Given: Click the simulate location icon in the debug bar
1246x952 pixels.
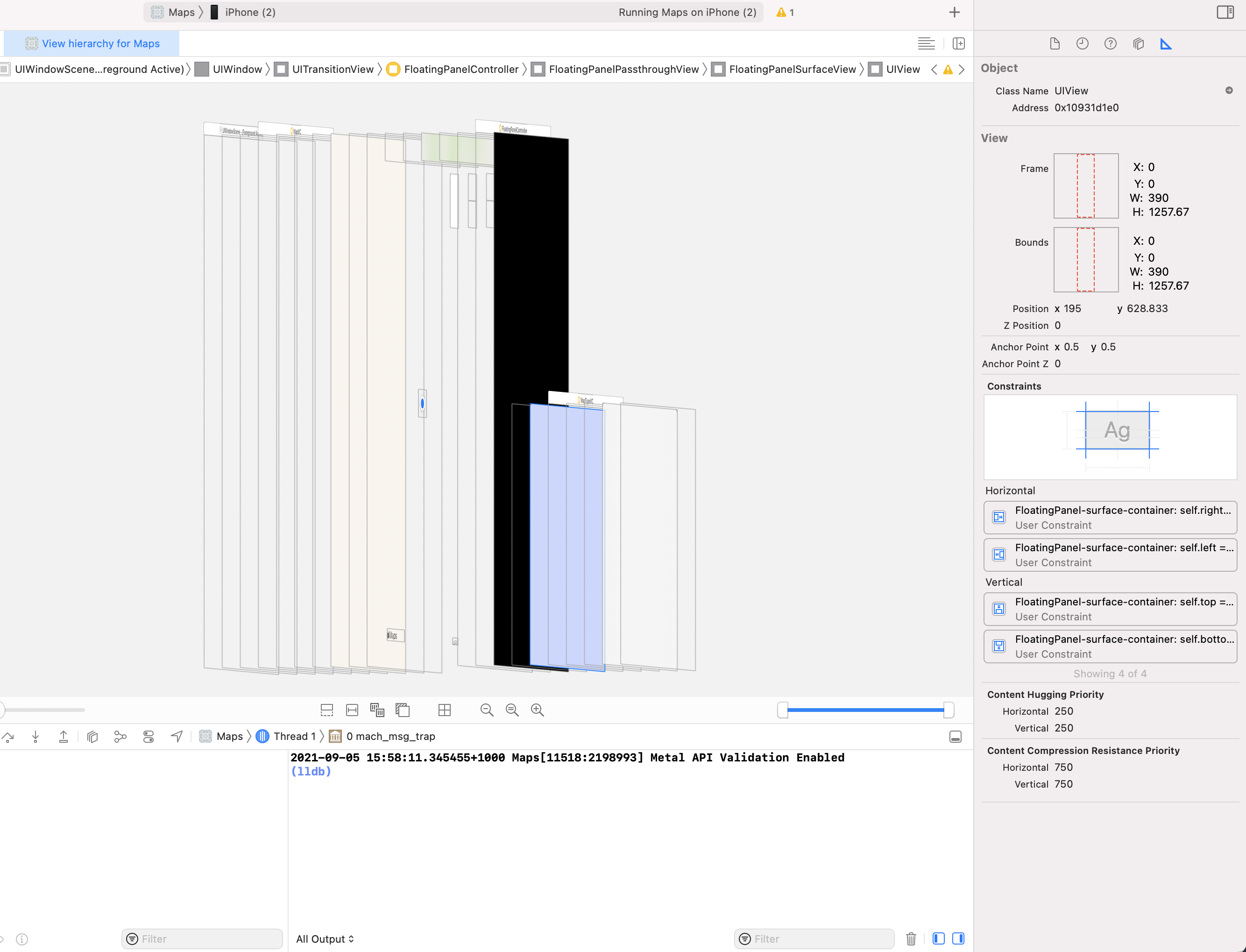Looking at the screenshot, I should (x=176, y=737).
